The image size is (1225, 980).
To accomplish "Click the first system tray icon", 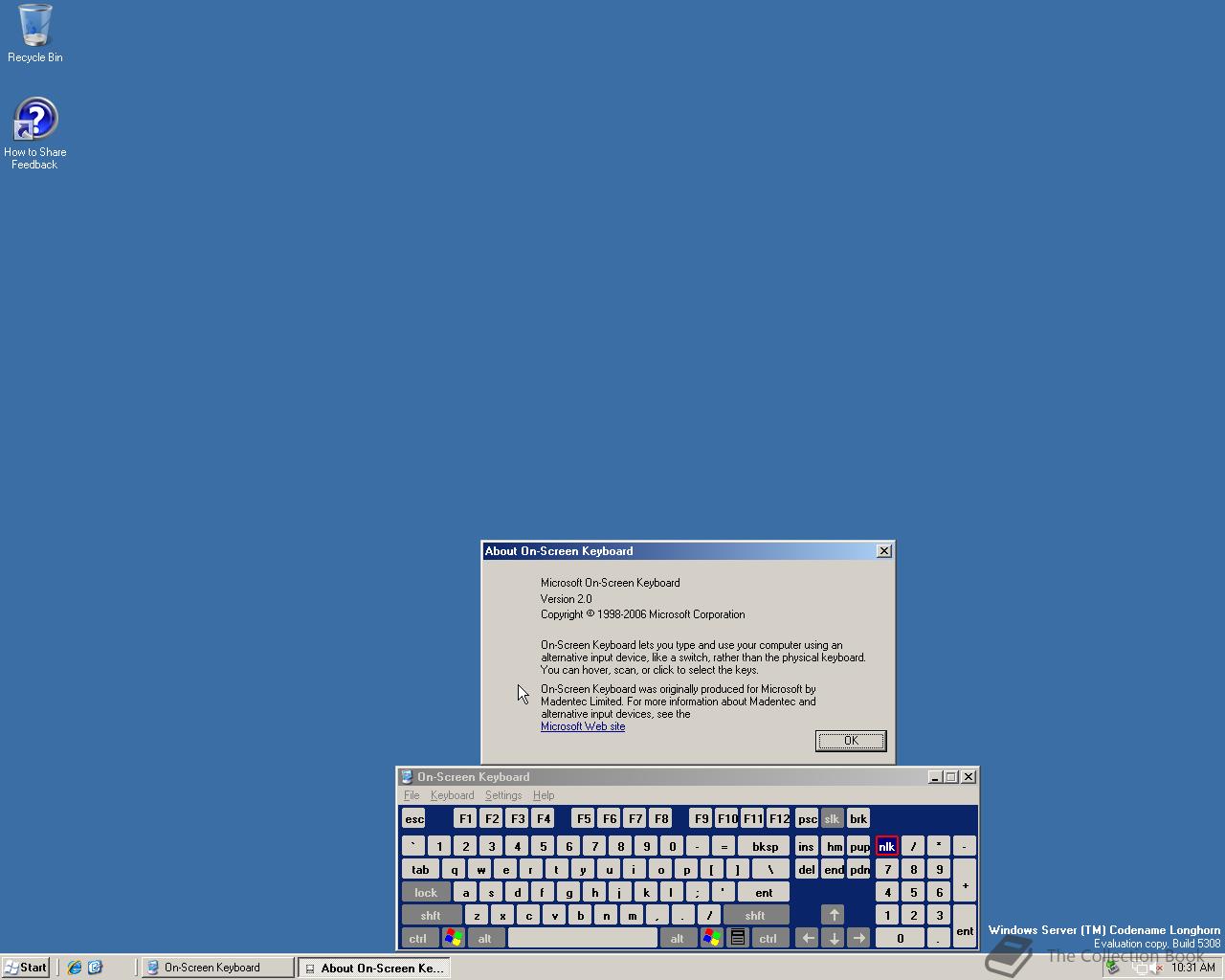I will point(1112,968).
